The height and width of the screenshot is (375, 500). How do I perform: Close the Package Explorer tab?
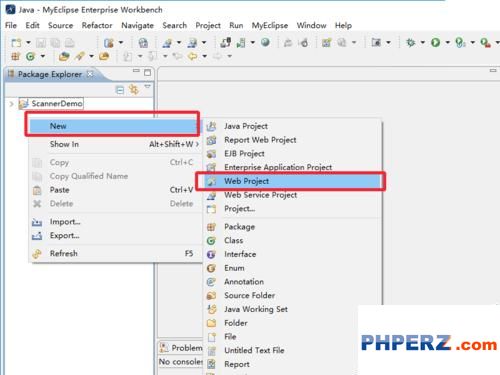point(90,74)
